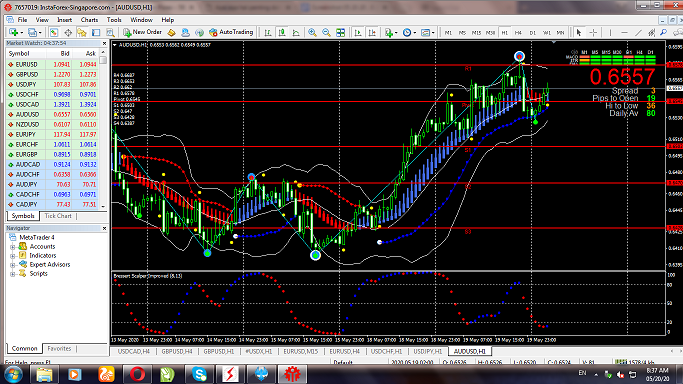Toggle the Terminal panel icon
Screen dimensions: 683x384
(96, 32)
